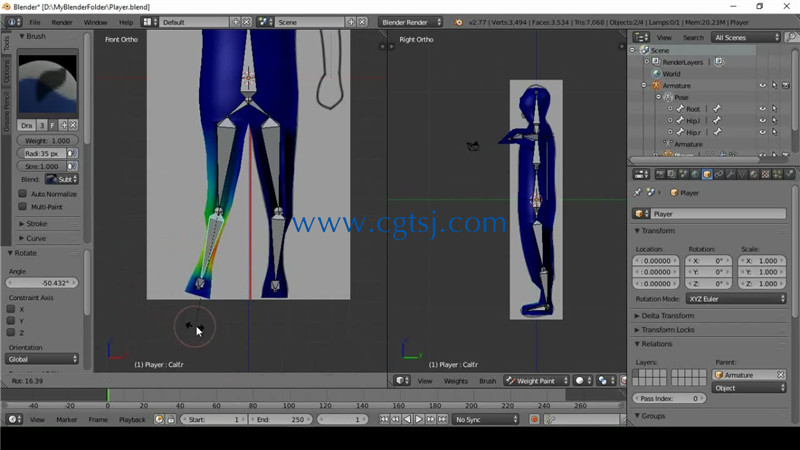Open the XYZ Euler rotation mode dropdown
This screenshot has height=450, width=800.
coord(736,299)
